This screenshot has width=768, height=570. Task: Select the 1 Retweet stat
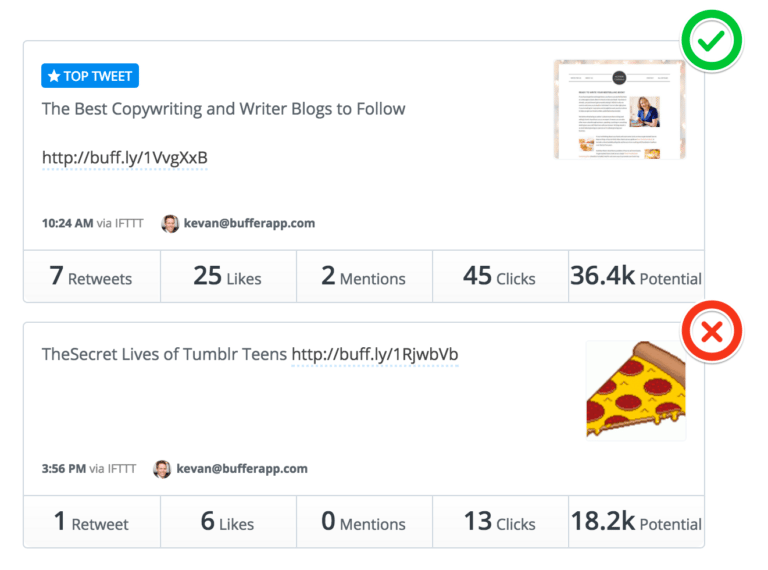(91, 521)
